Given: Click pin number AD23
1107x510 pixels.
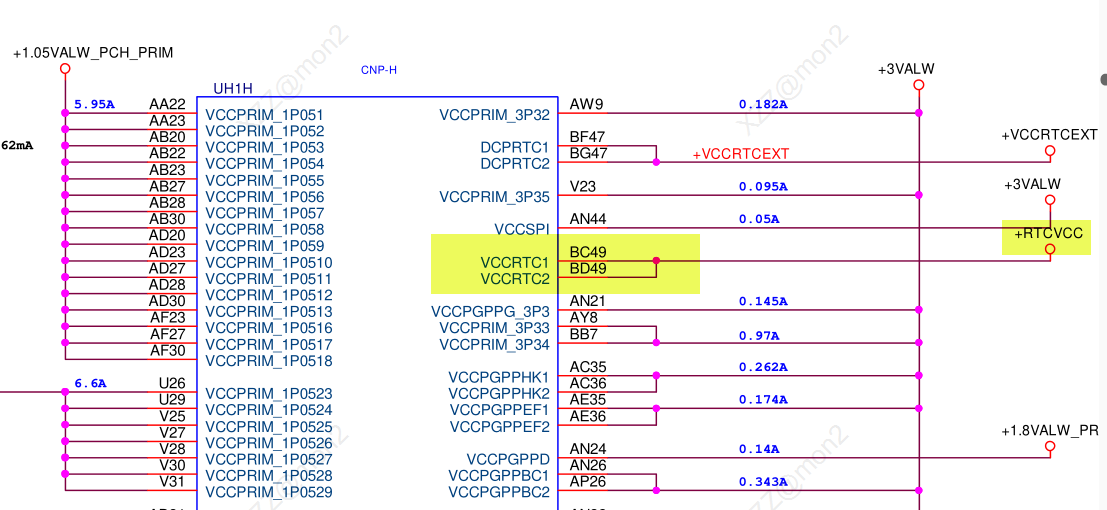Looking at the screenshot, I should click(x=167, y=252).
